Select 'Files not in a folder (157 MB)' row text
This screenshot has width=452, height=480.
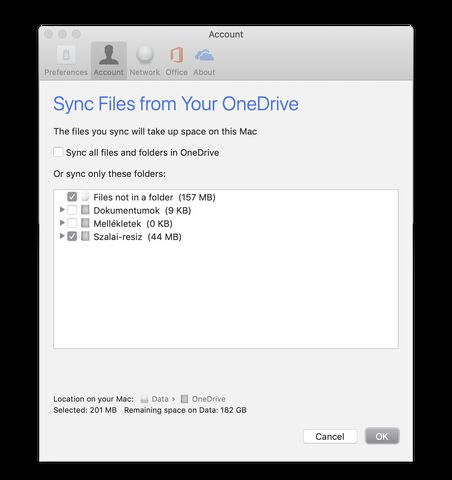click(x=154, y=197)
